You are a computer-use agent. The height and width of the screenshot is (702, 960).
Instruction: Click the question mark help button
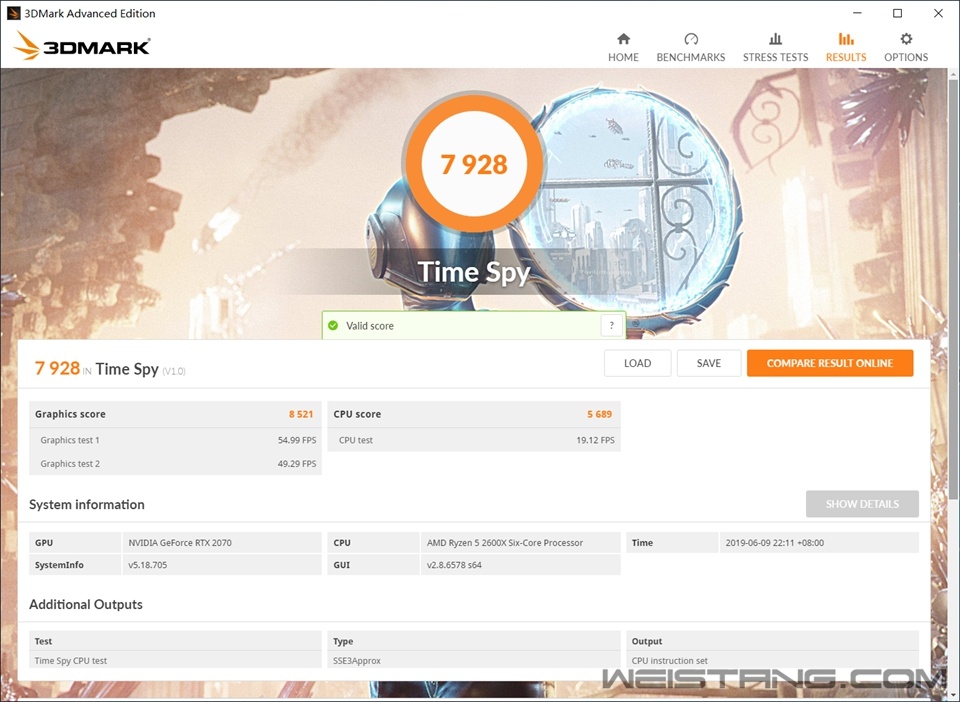(612, 326)
